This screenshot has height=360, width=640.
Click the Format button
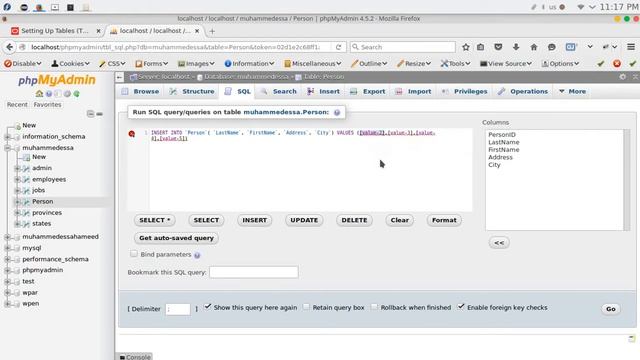point(444,220)
